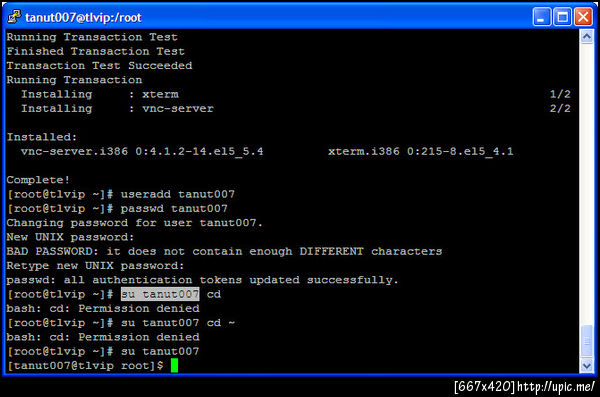Minimize the tanut007@tlvip terminal window
600x397 pixels.
point(541,17)
